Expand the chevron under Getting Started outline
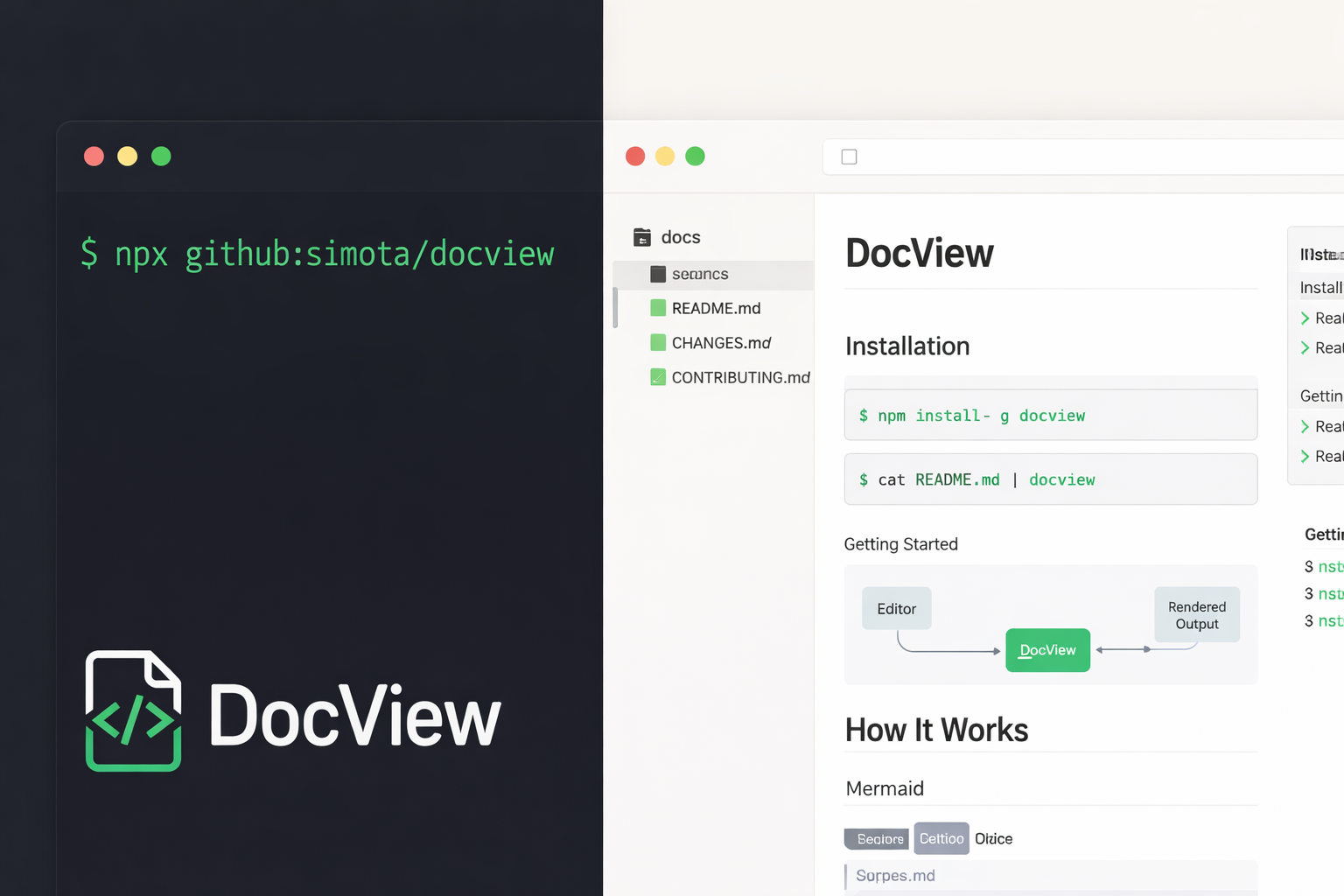 [1306, 426]
